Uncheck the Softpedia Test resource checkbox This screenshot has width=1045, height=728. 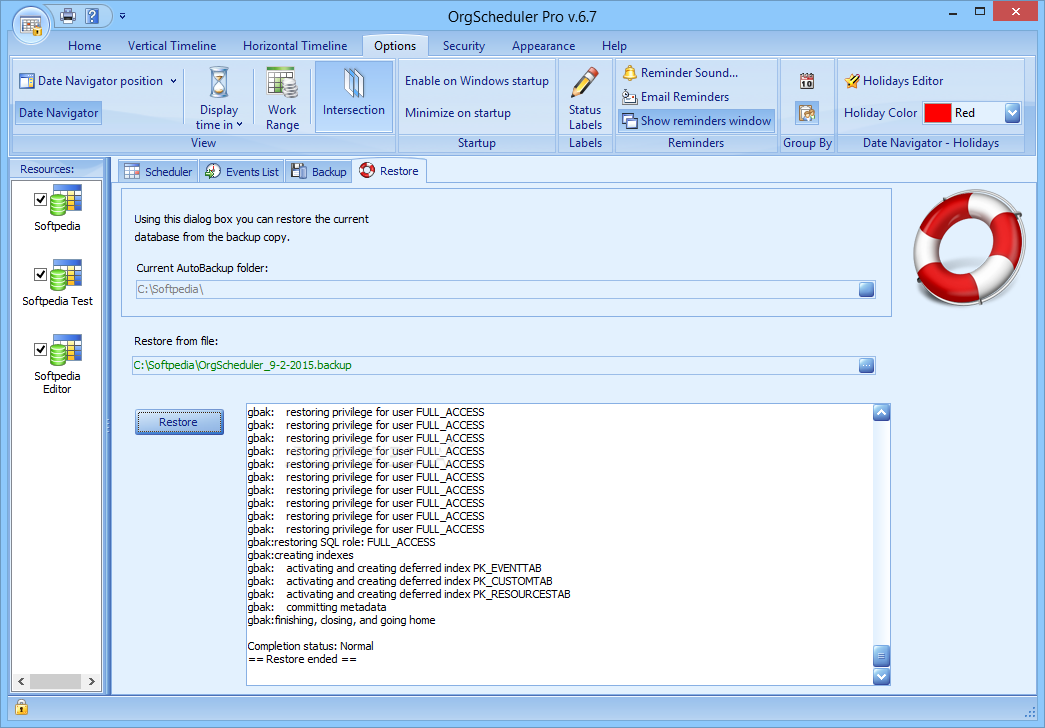[x=40, y=274]
